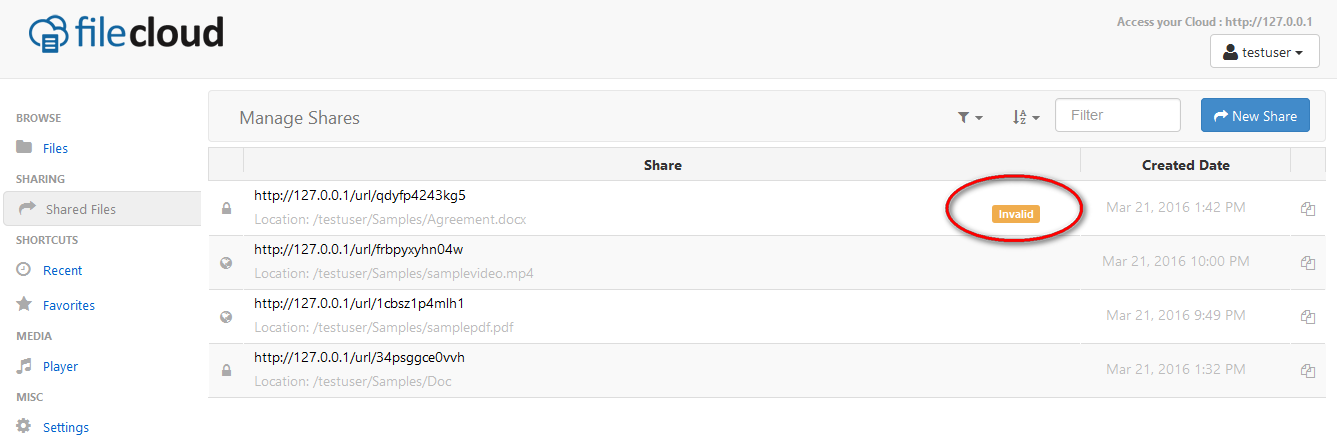Image resolution: width=1337 pixels, height=440 pixels.
Task: Open the Recent shortcut
Action: (62, 270)
